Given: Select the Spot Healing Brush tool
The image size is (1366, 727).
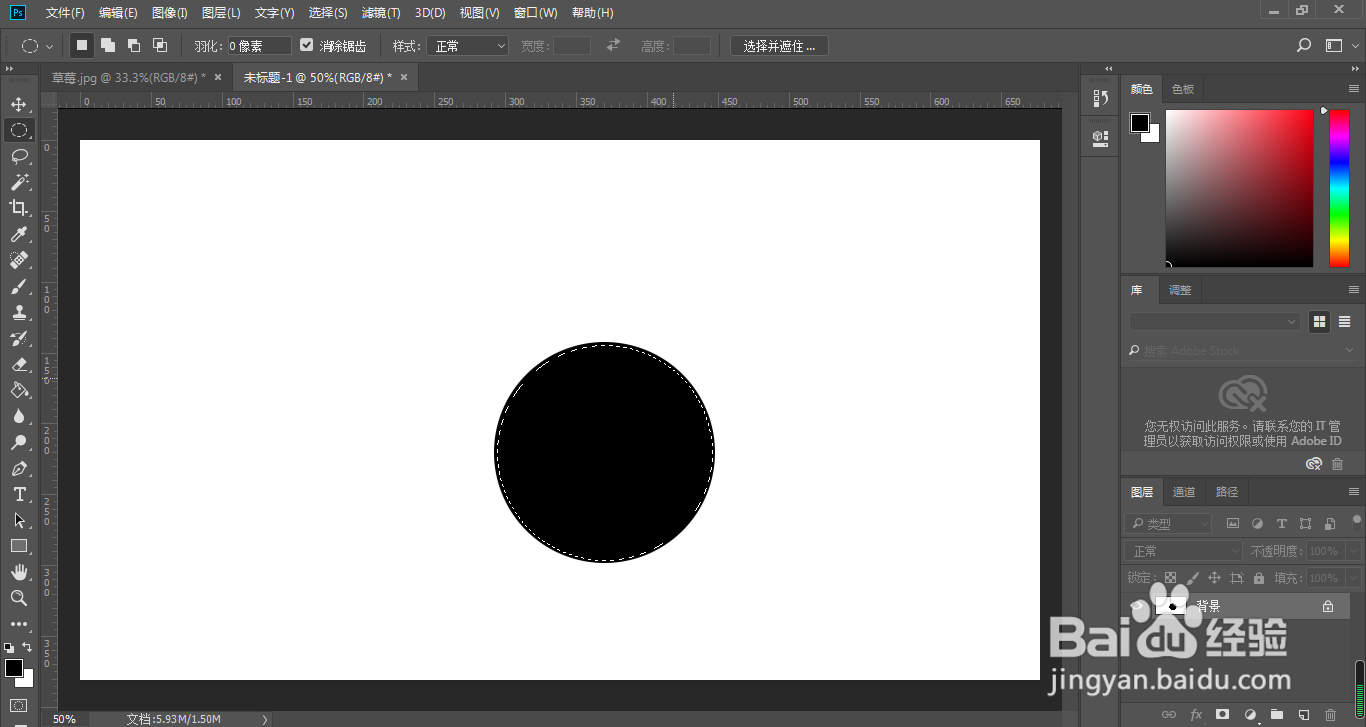Looking at the screenshot, I should click(x=18, y=260).
